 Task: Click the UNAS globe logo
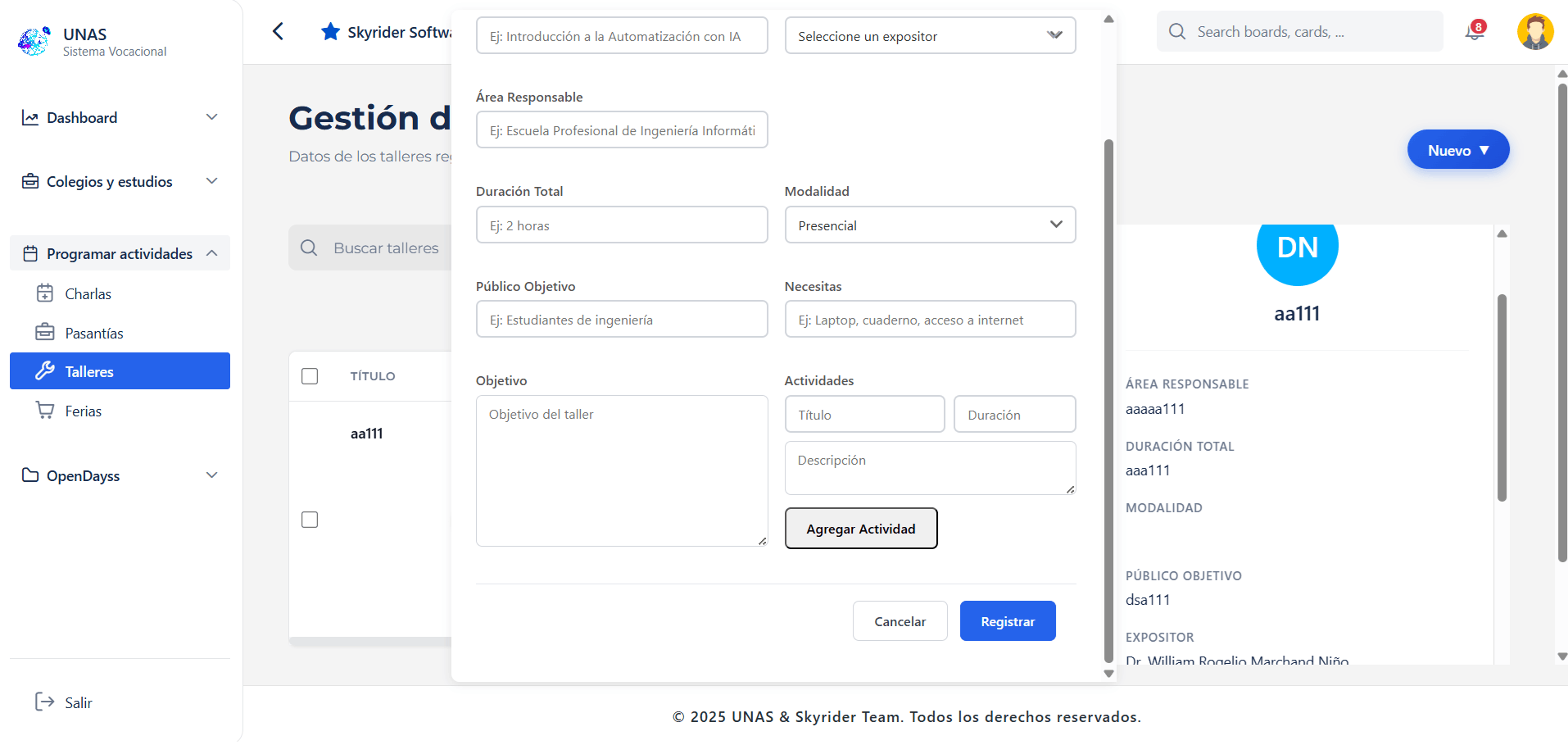pos(34,41)
